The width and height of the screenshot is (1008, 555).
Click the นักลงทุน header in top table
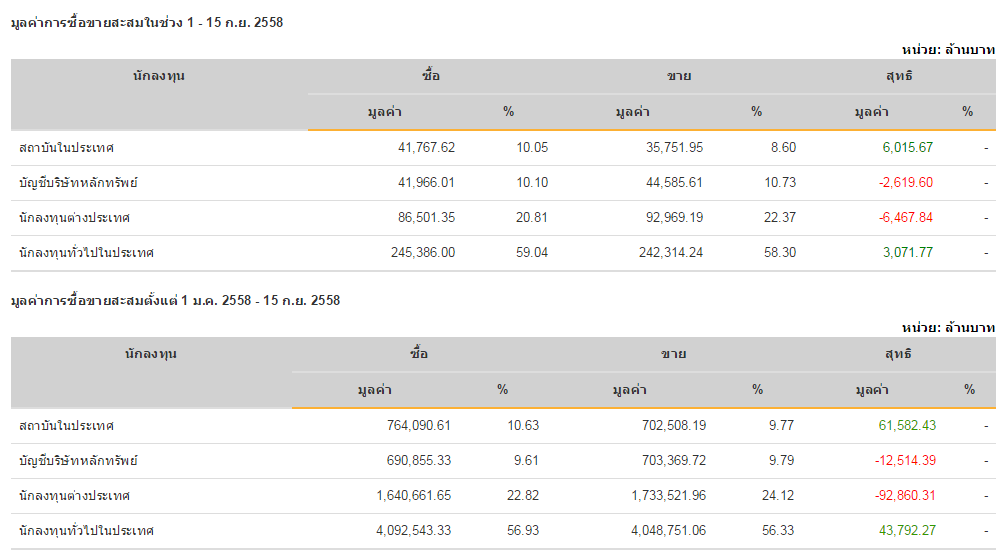point(159,76)
